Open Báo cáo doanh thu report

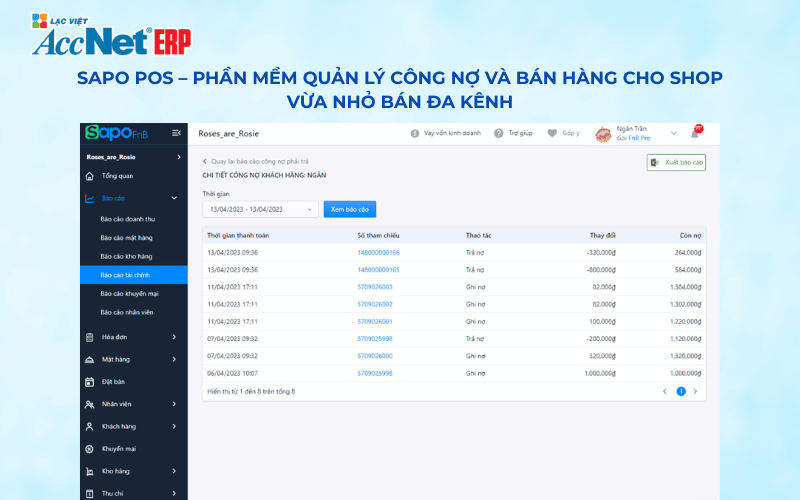[x=128, y=219]
